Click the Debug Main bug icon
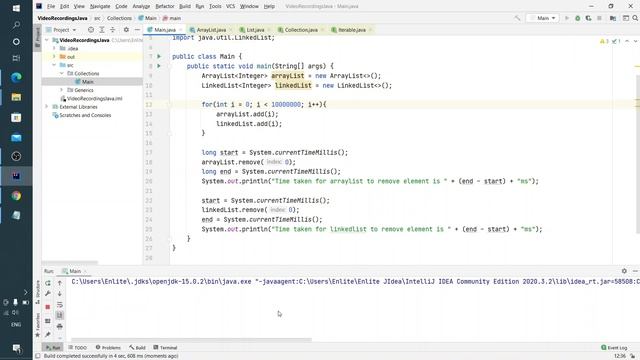The width and height of the screenshot is (640, 360). 578,18
